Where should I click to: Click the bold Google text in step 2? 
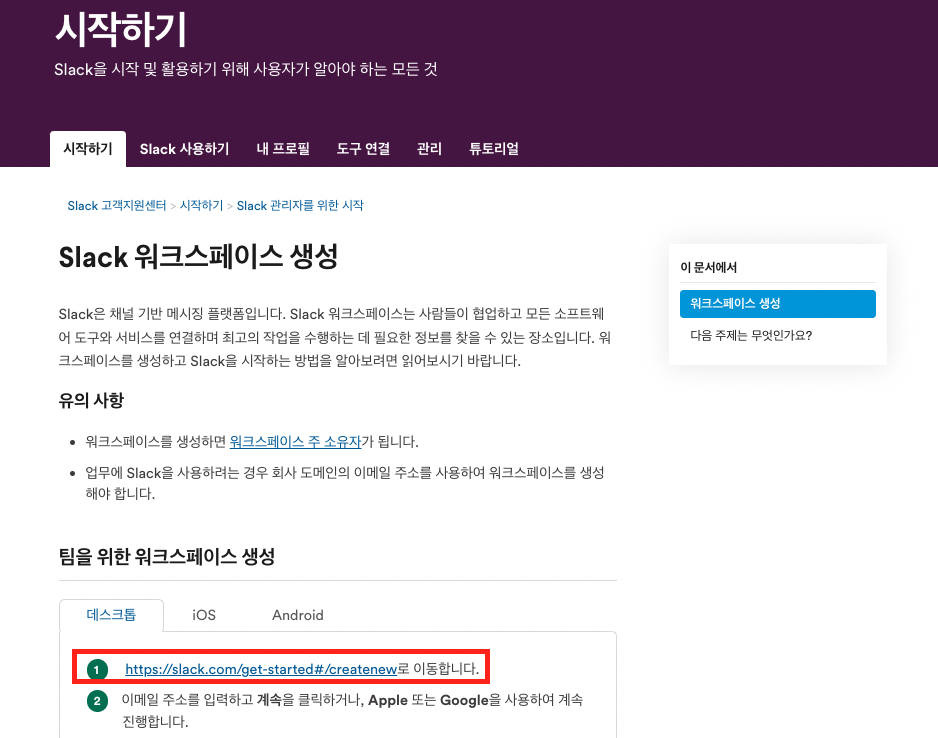tap(464, 700)
